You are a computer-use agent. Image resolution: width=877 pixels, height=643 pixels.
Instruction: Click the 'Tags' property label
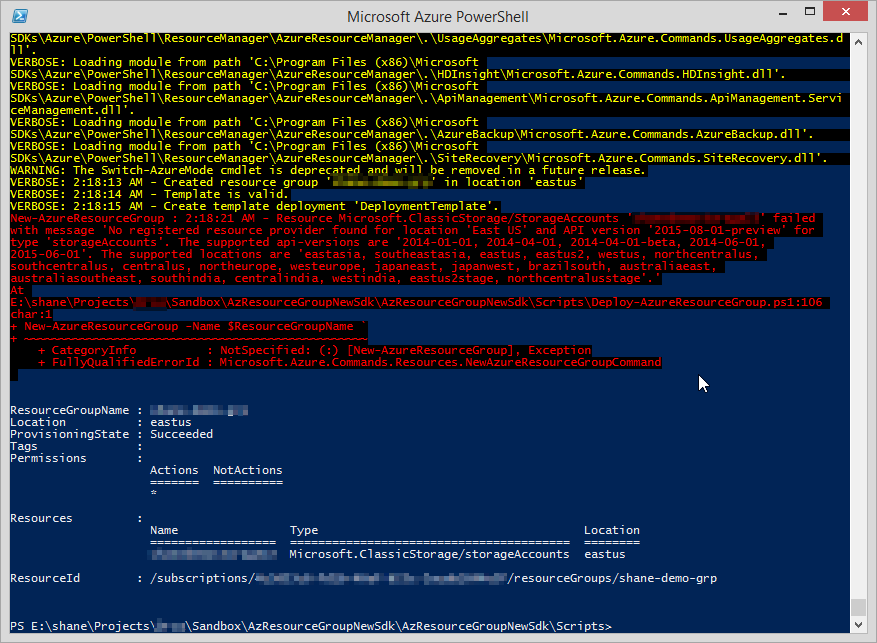(x=23, y=446)
